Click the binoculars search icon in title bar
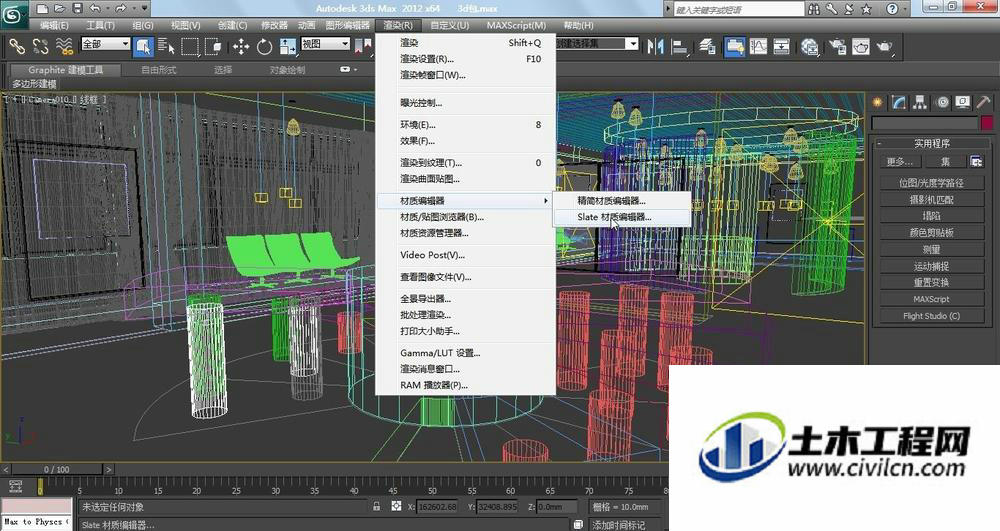 point(814,9)
